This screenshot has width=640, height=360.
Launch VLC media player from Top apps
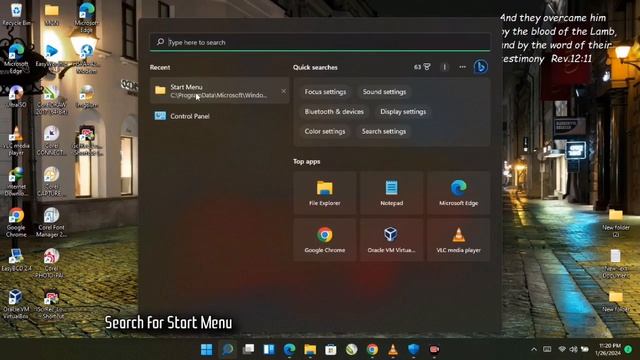[458, 240]
